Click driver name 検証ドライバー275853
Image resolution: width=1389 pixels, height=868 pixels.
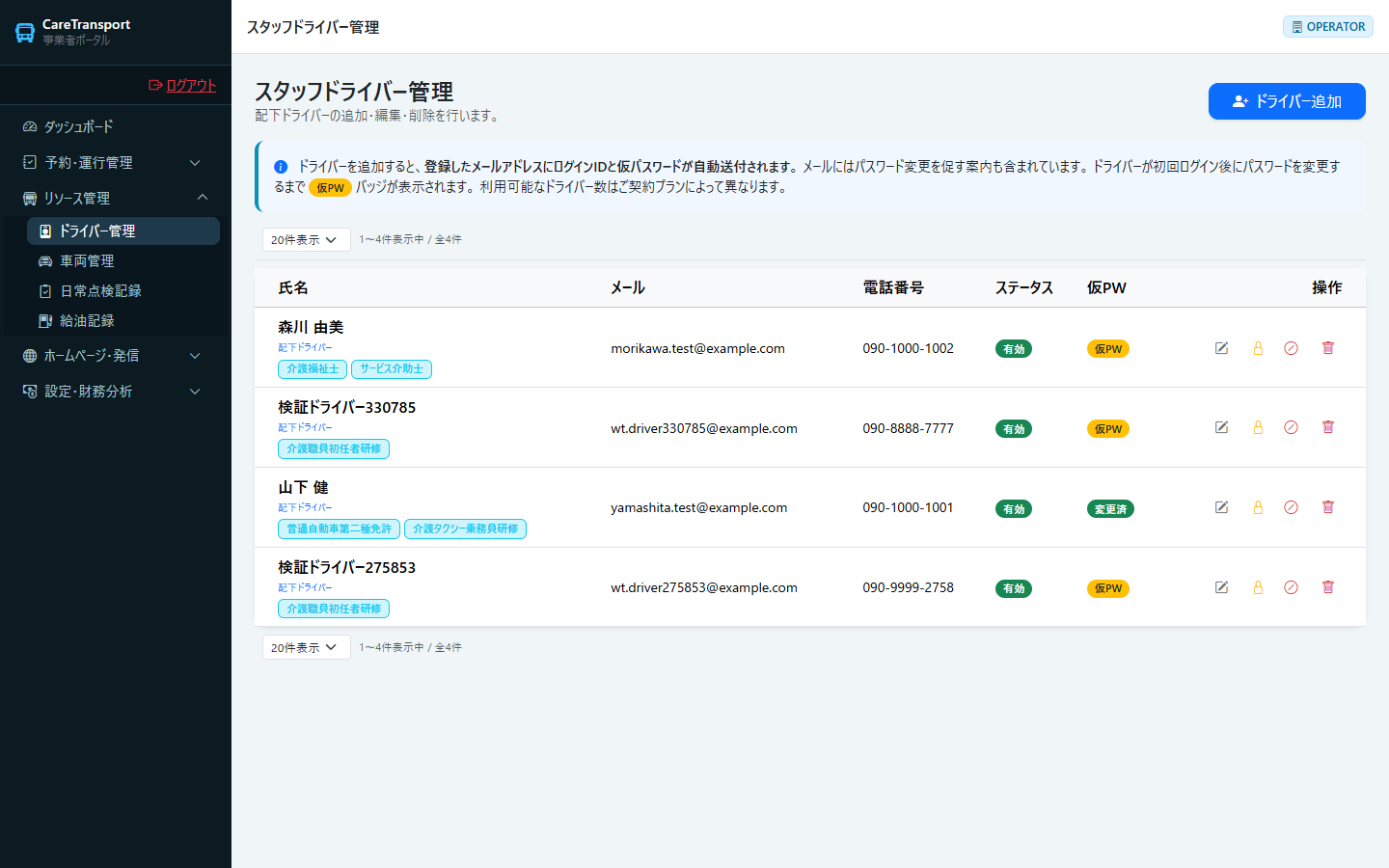click(347, 567)
